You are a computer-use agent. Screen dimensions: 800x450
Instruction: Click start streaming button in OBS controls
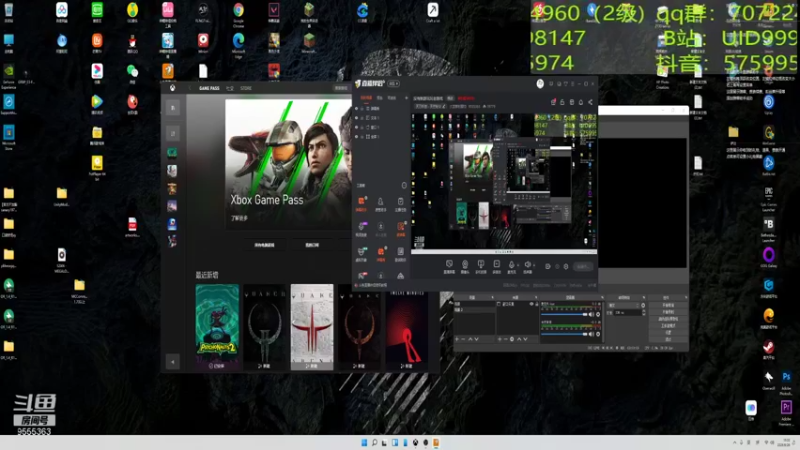668,305
